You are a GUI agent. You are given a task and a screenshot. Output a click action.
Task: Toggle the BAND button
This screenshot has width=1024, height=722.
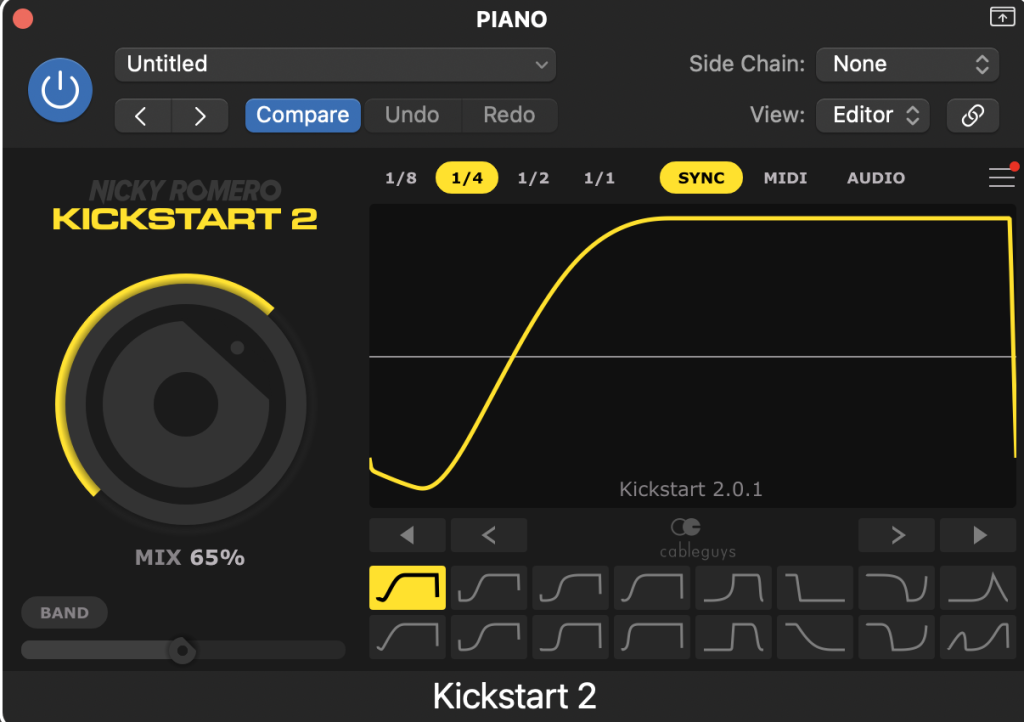(x=64, y=613)
